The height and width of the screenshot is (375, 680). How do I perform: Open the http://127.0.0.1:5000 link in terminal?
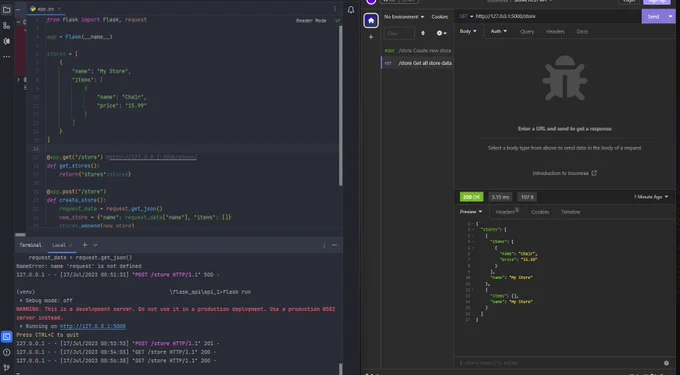pyautogui.click(x=93, y=326)
